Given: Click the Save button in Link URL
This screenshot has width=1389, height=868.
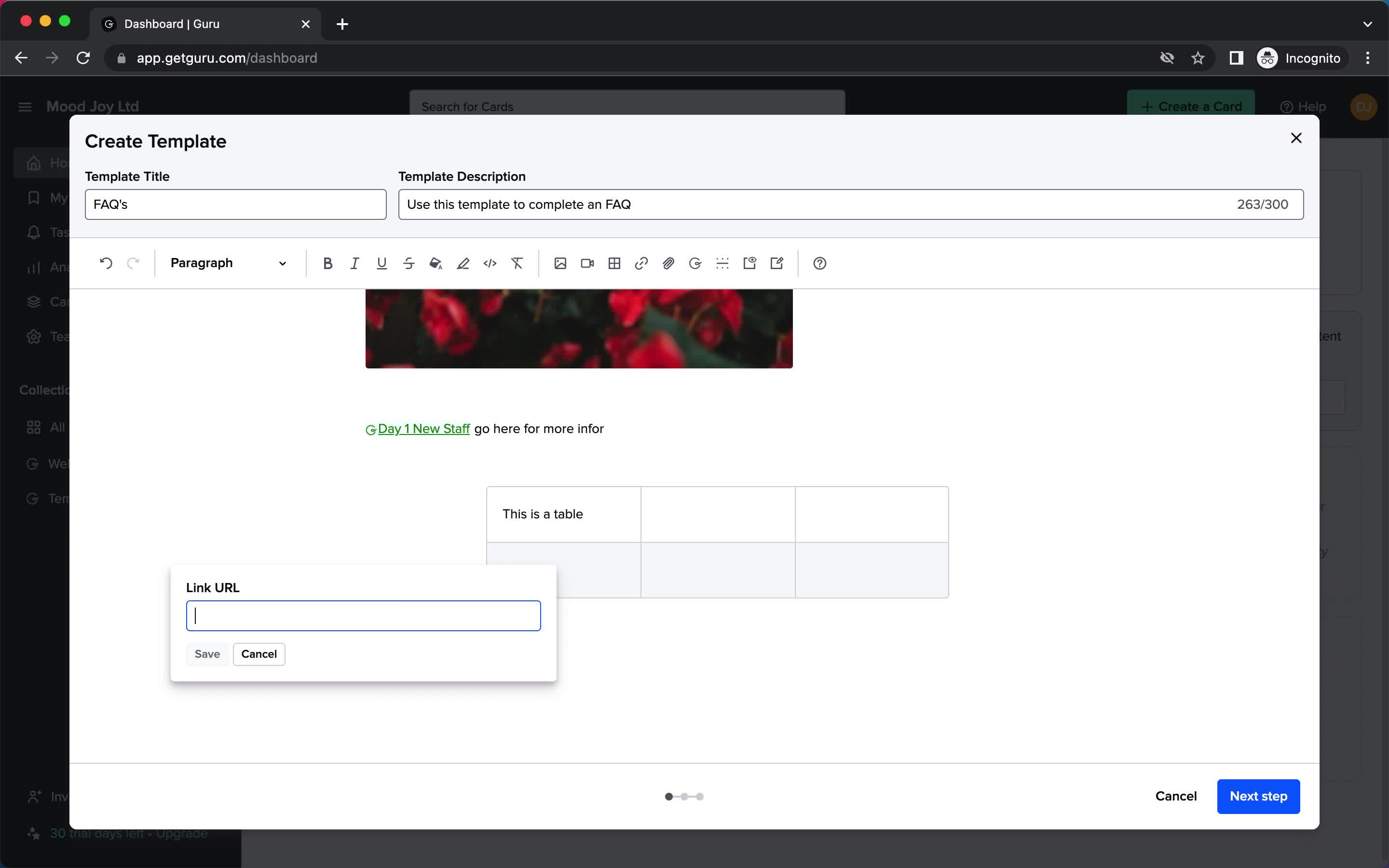Looking at the screenshot, I should 207,654.
